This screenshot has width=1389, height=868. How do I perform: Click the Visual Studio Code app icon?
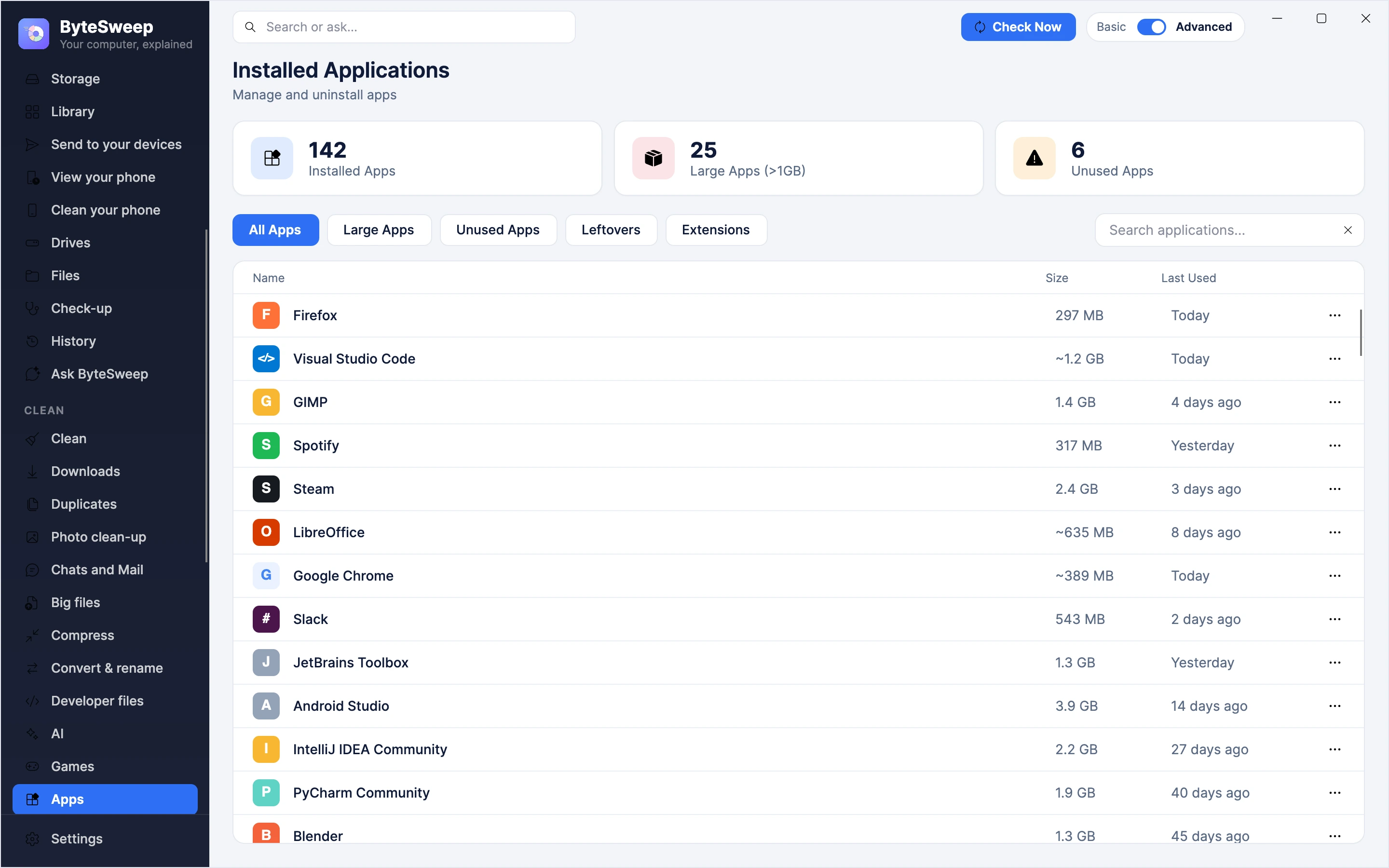pos(266,359)
